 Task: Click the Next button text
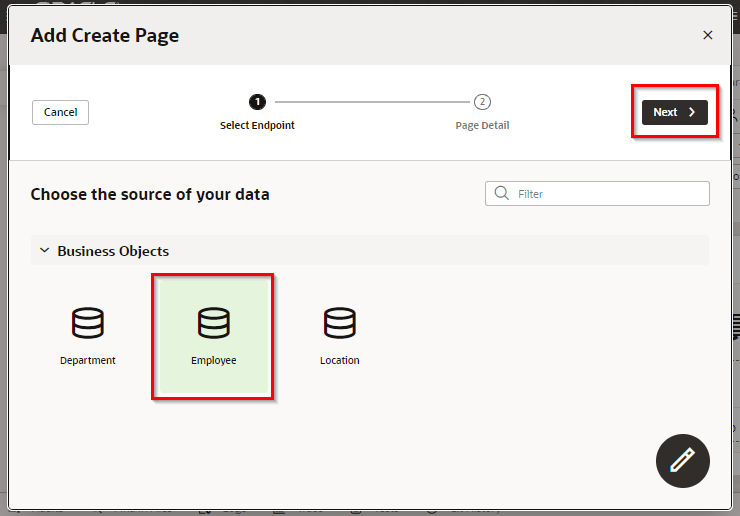(x=665, y=113)
